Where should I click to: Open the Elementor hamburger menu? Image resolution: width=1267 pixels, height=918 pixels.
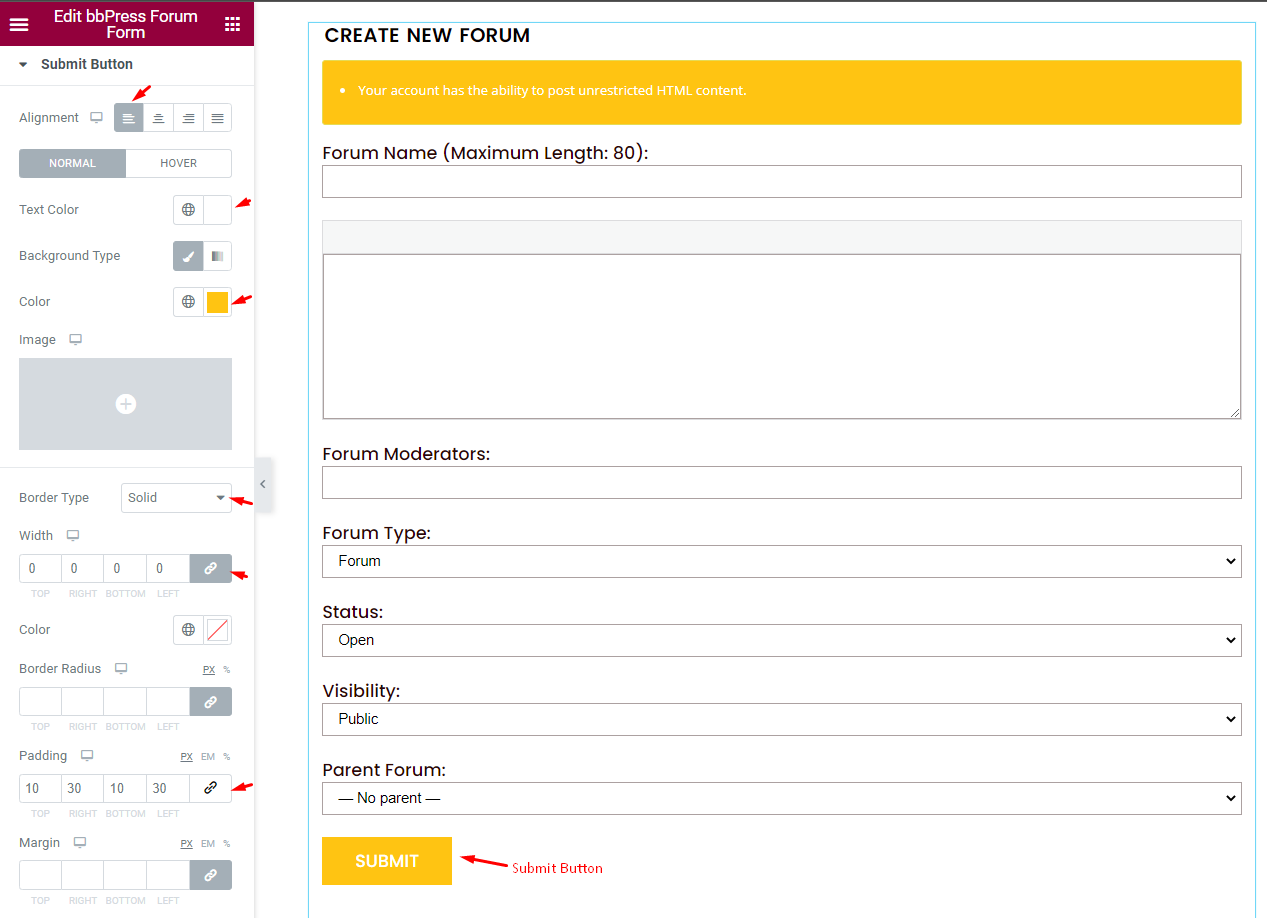tap(19, 25)
